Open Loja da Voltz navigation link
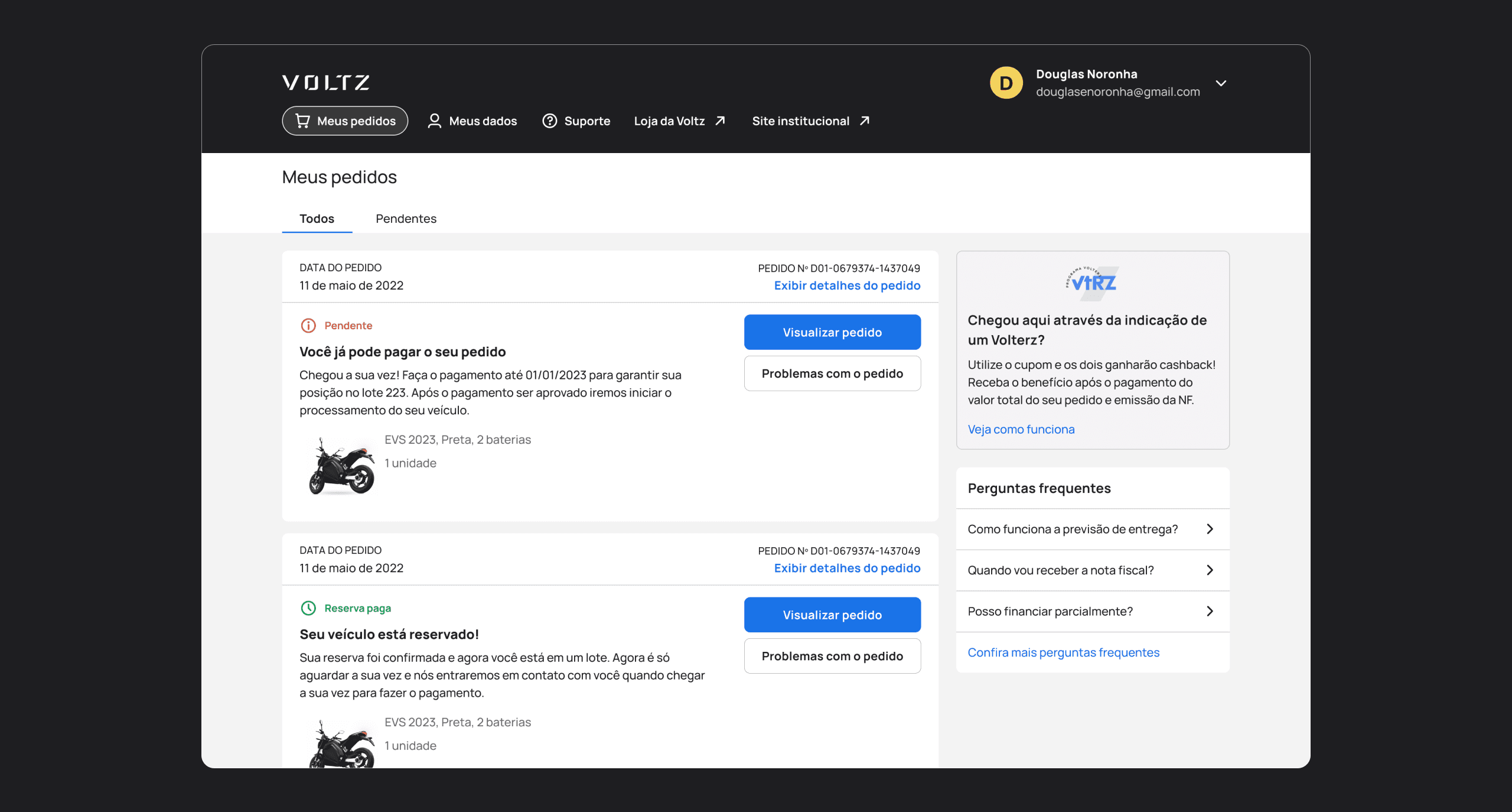Image resolution: width=1512 pixels, height=812 pixels. (680, 121)
